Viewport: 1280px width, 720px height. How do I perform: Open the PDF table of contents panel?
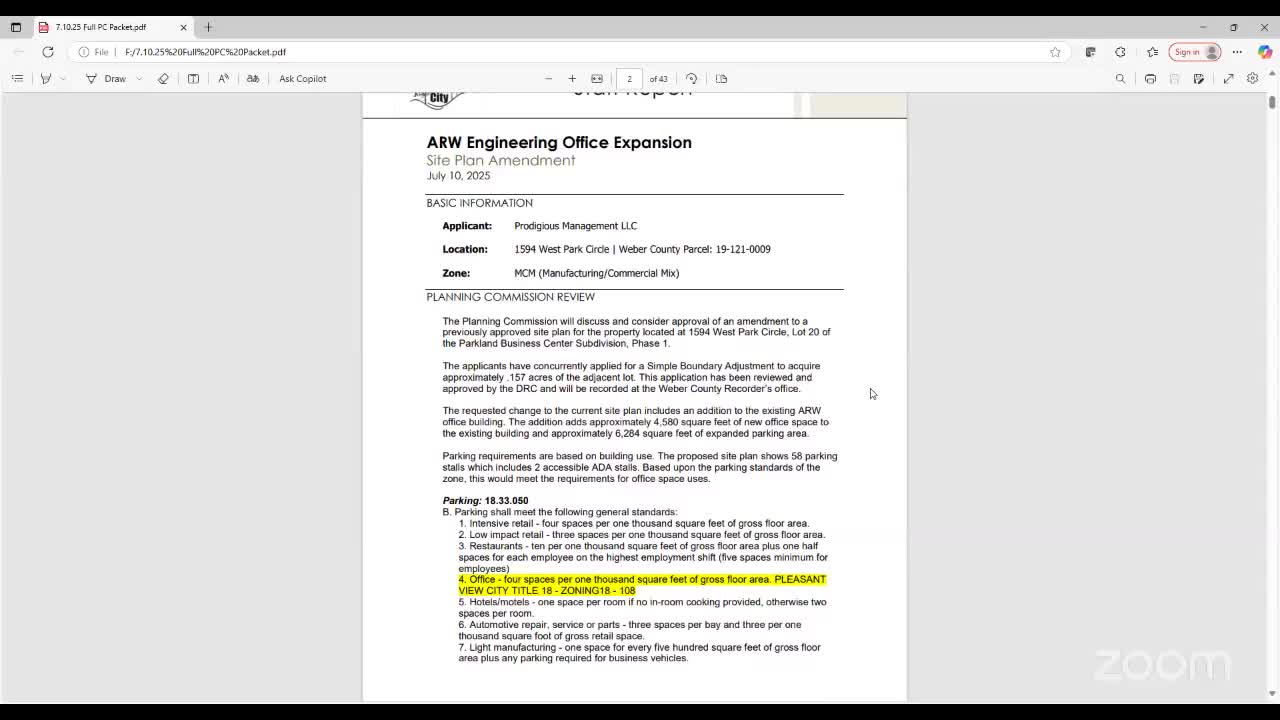point(17,79)
